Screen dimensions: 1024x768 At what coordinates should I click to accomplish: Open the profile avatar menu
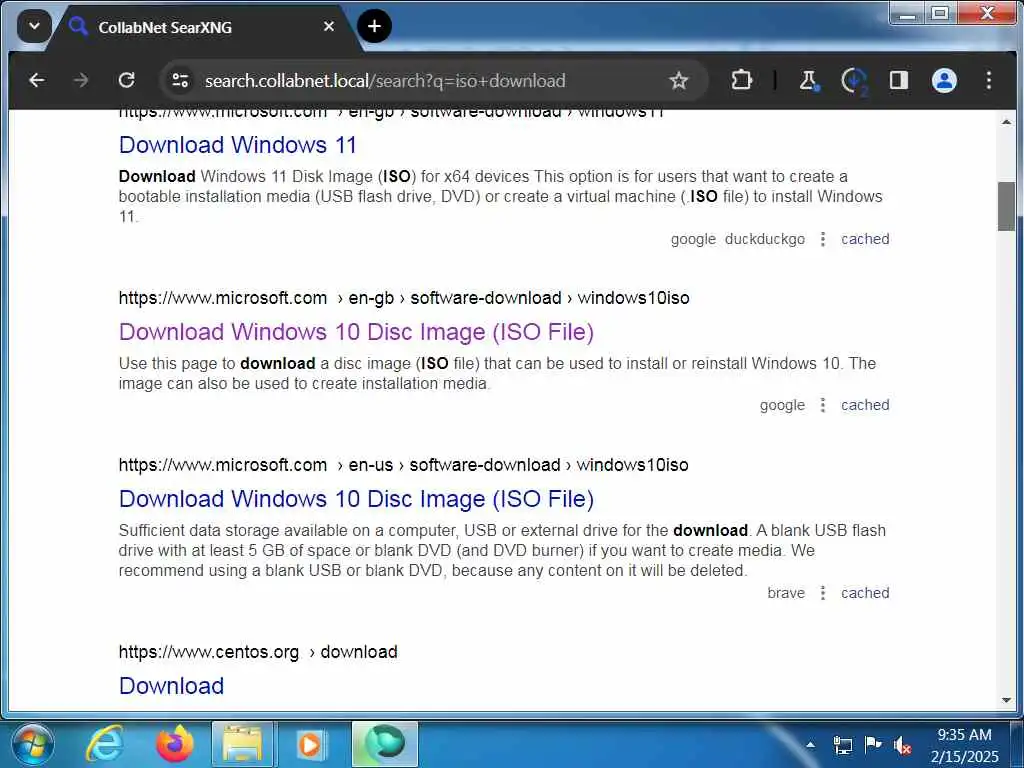pyautogui.click(x=944, y=80)
